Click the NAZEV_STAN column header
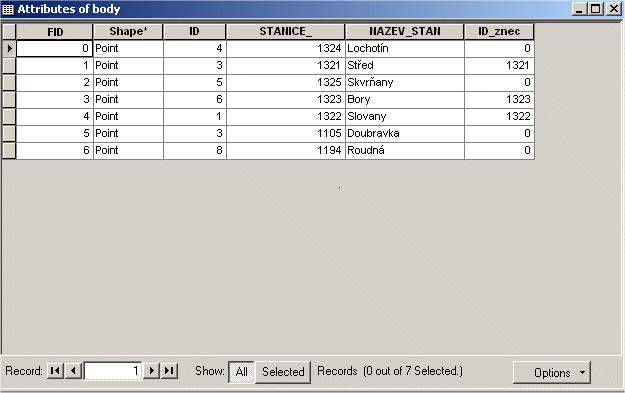 (405, 31)
